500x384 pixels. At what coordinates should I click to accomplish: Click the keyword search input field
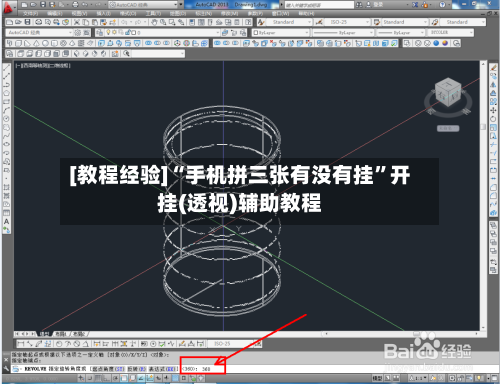pyautogui.click(x=319, y=5)
